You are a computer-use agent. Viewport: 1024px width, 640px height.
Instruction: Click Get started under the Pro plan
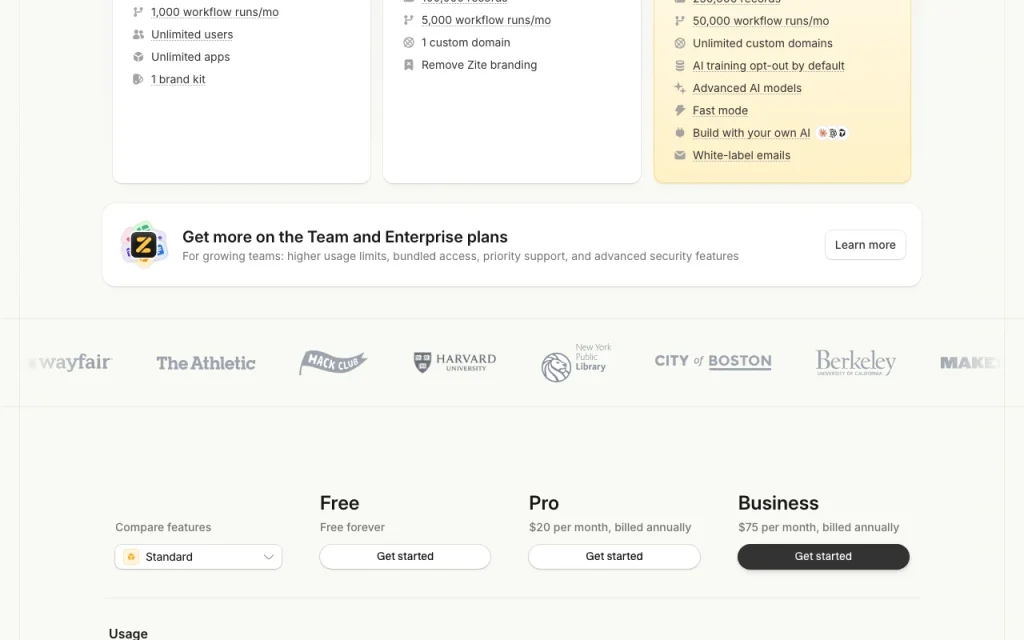tap(614, 556)
